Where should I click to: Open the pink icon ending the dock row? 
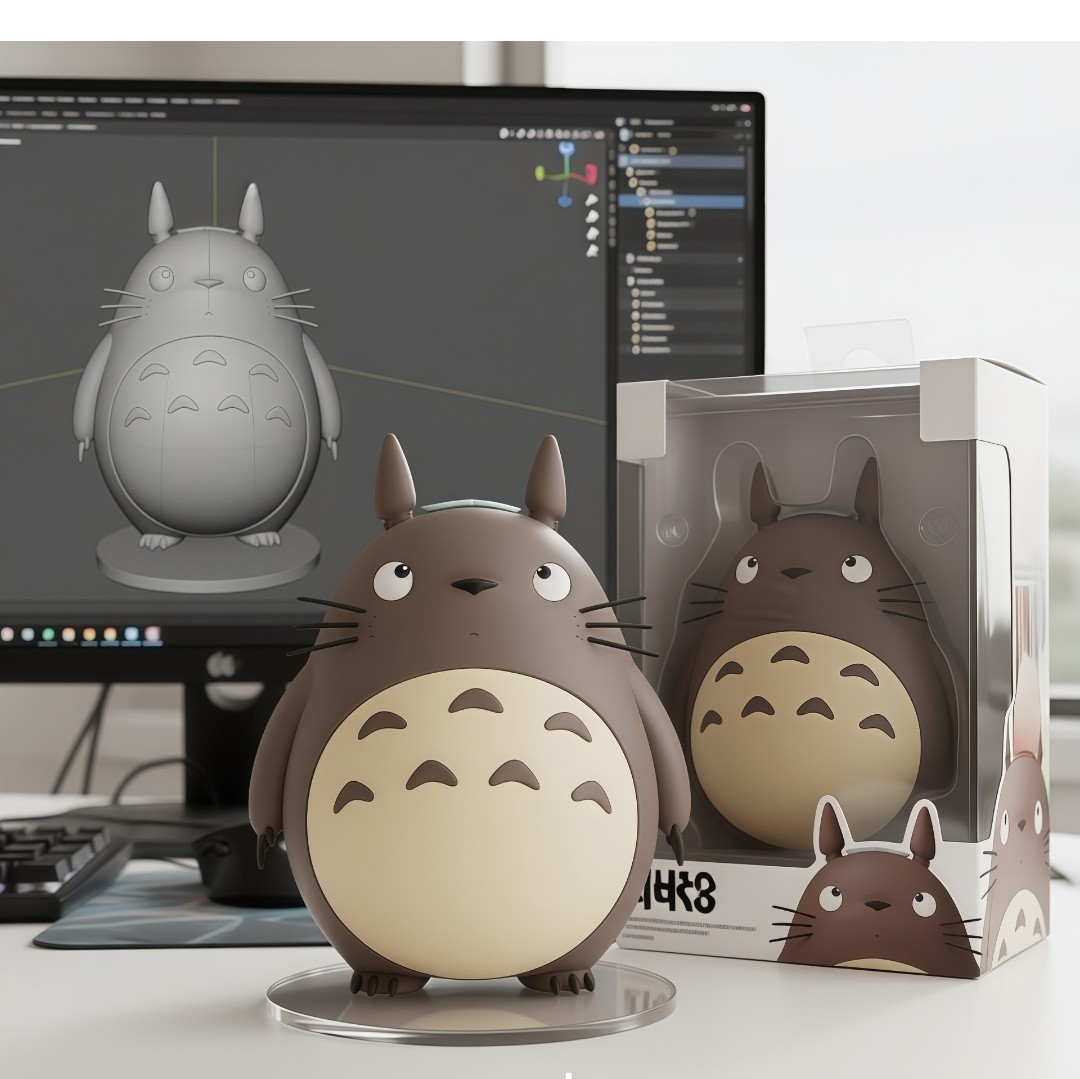coord(153,634)
